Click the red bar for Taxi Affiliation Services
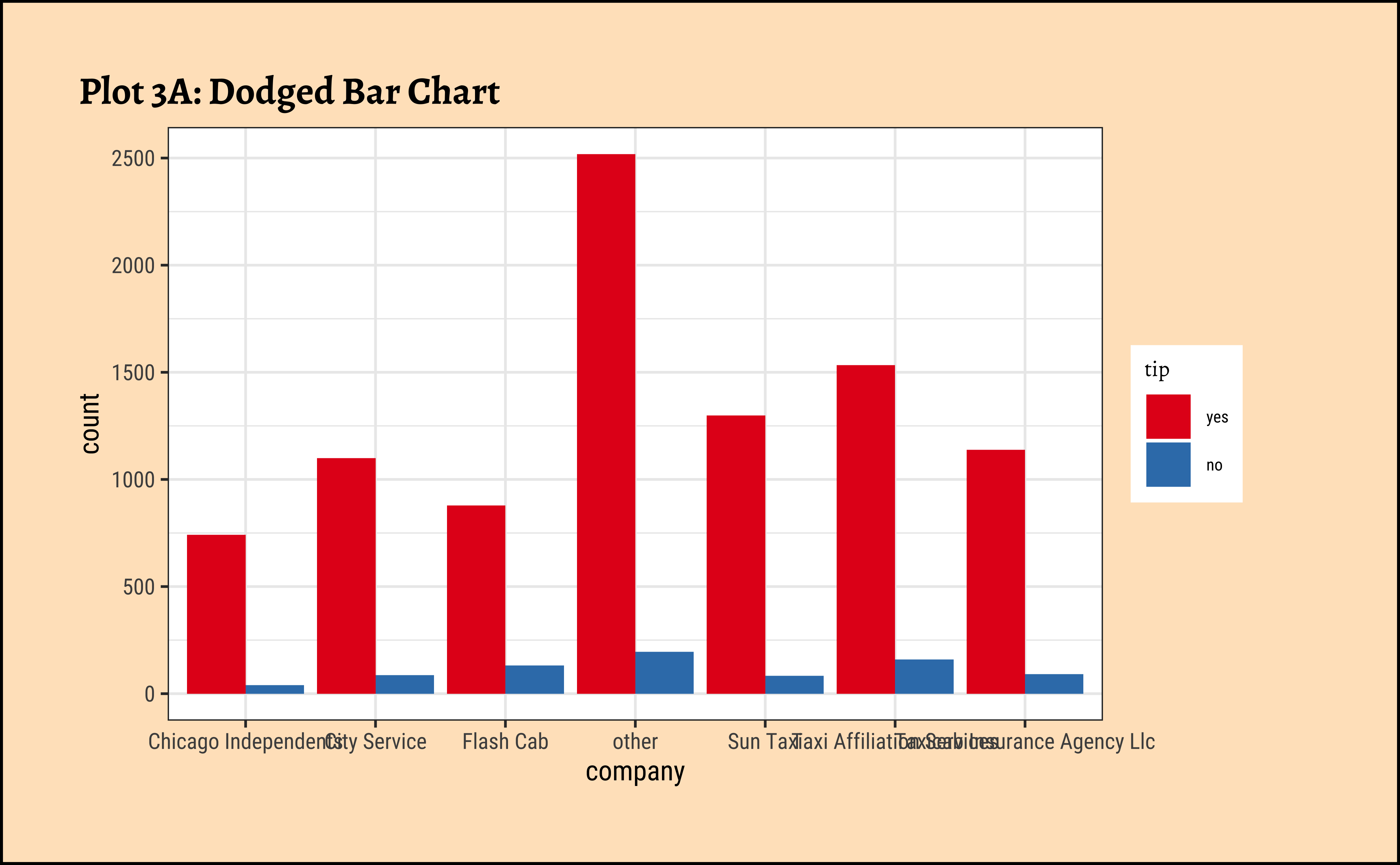The image size is (1400, 865). pos(865,529)
